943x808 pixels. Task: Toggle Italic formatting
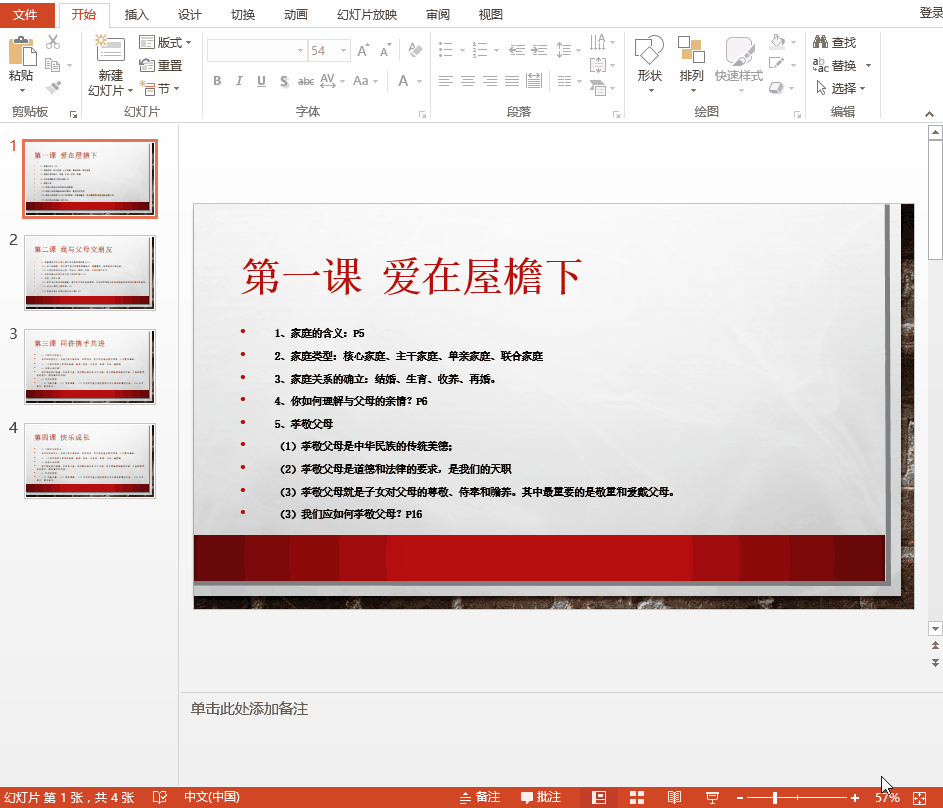pos(239,81)
